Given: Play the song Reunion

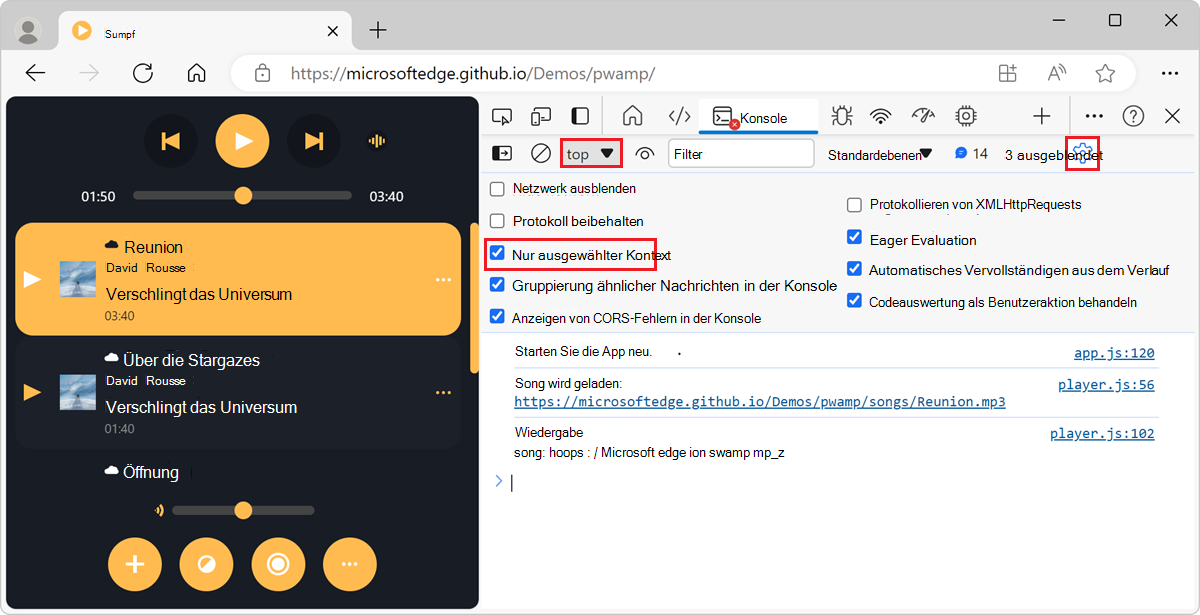Looking at the screenshot, I should point(30,280).
